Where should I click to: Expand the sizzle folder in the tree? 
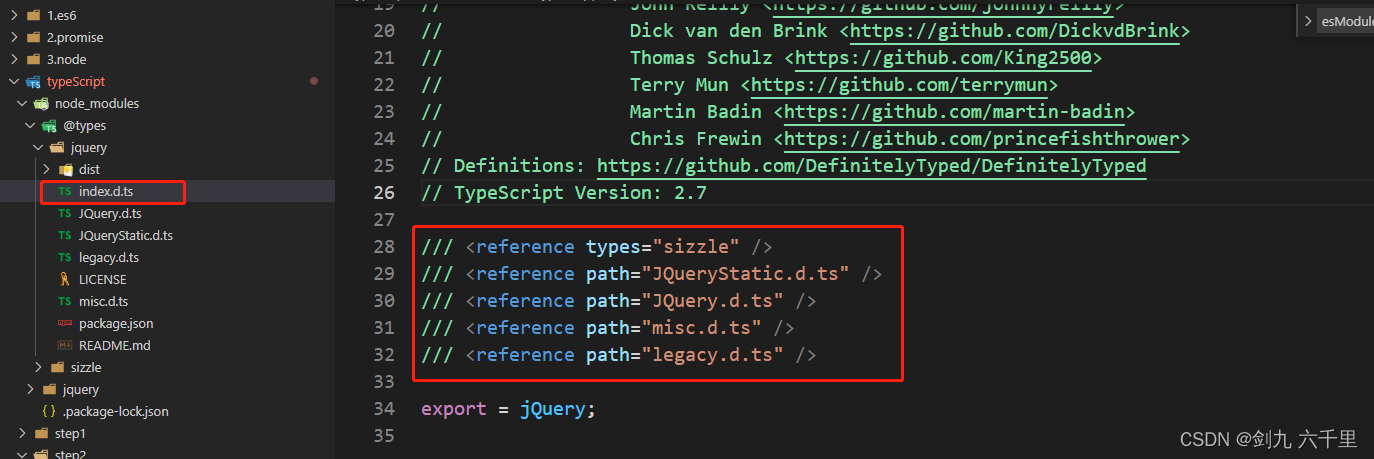click(x=38, y=367)
